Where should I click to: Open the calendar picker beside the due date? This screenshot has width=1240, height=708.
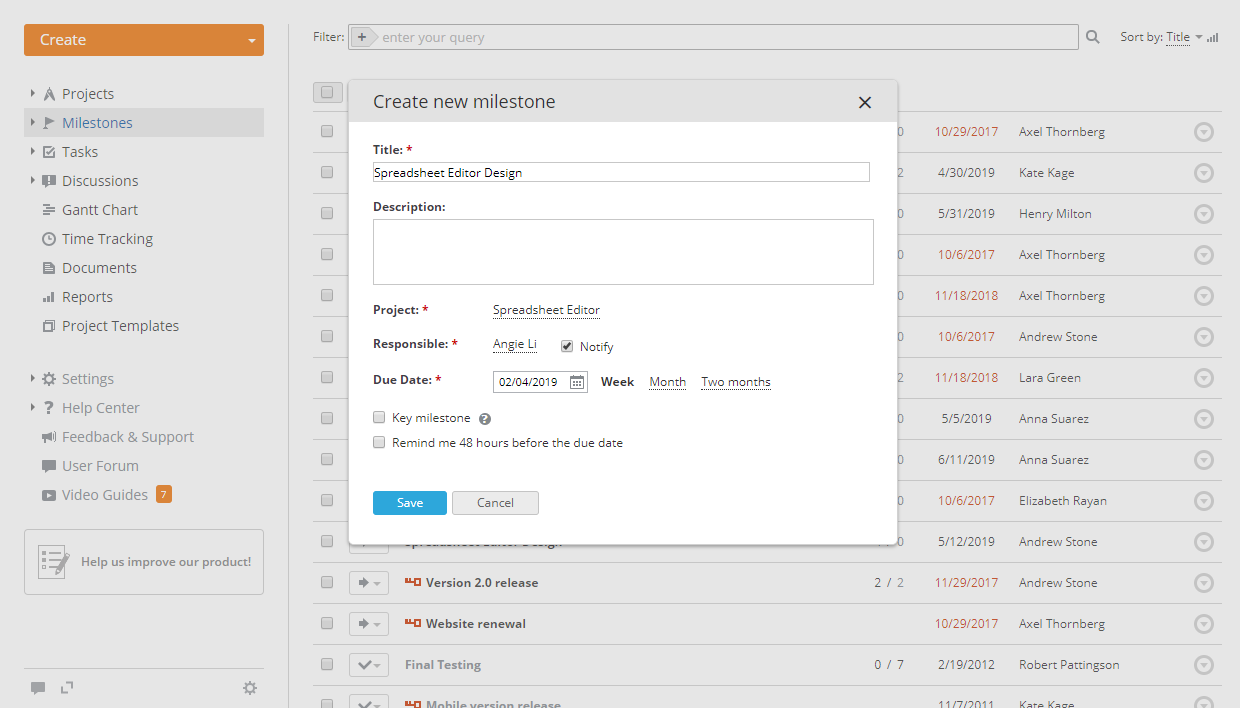[577, 381]
